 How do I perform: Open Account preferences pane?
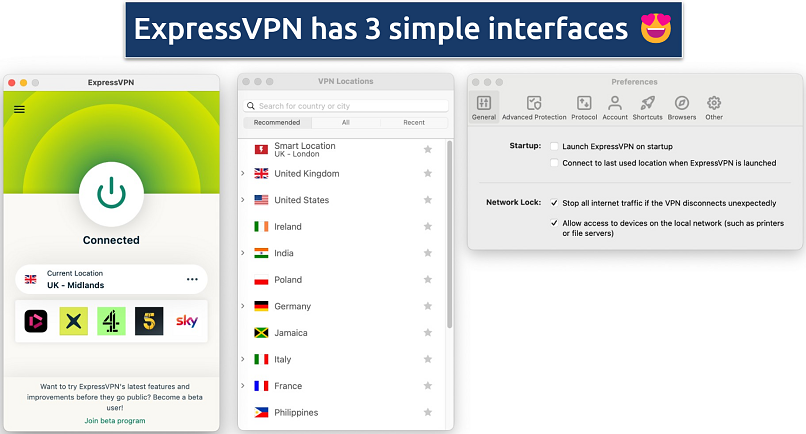[615, 108]
